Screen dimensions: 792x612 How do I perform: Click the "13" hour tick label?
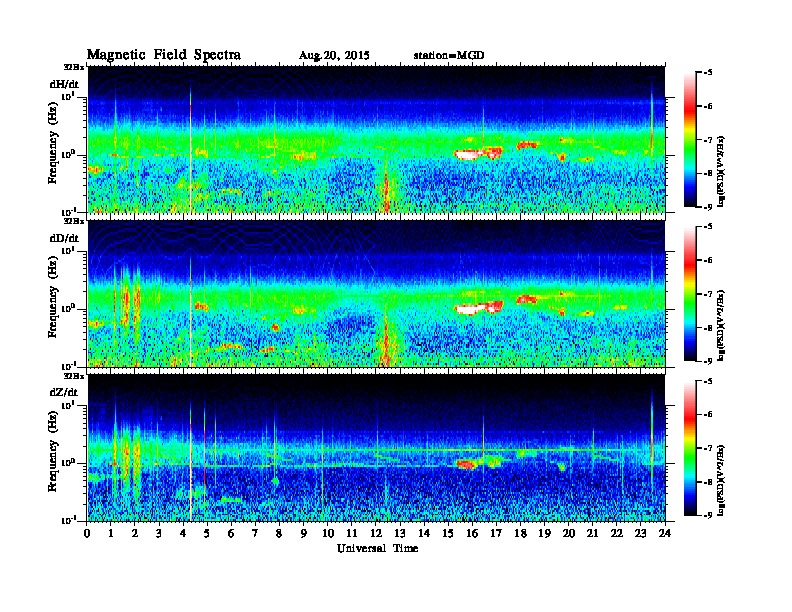pyautogui.click(x=401, y=534)
